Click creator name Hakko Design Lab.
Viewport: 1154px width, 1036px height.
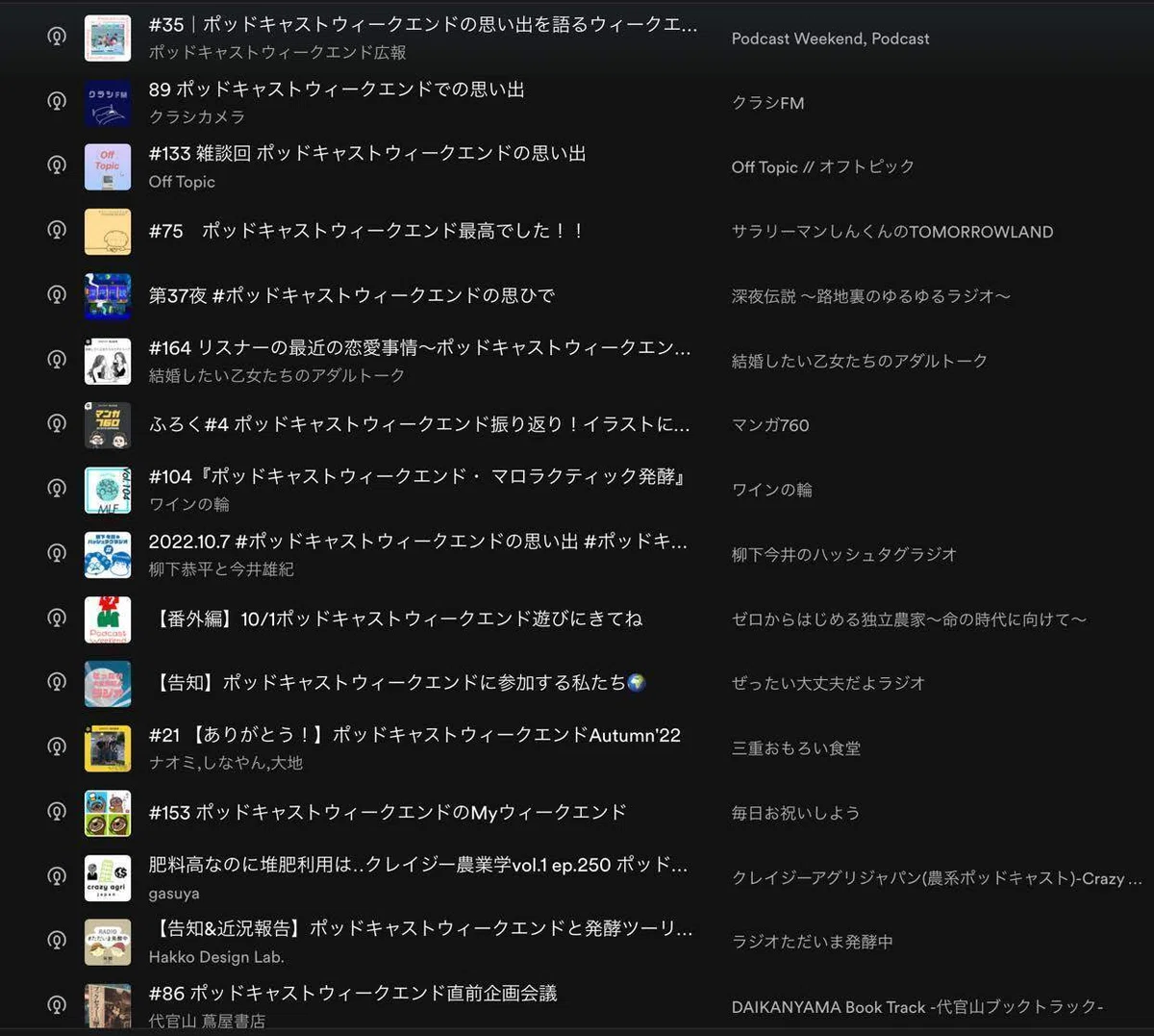point(216,957)
